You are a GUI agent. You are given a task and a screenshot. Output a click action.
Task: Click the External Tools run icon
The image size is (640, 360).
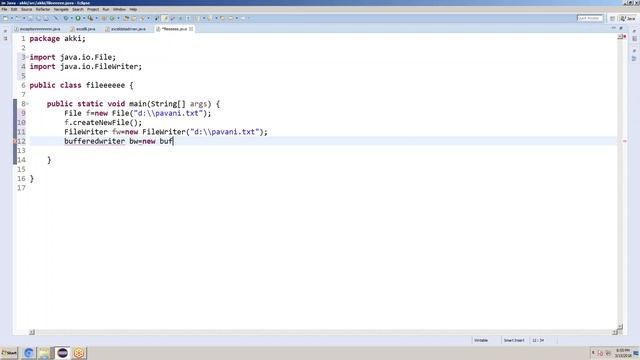[x=90, y=18]
